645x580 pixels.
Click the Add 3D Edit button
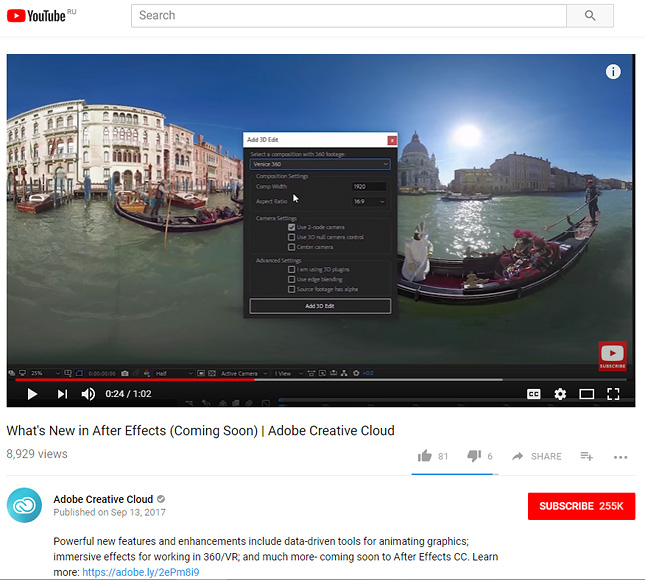click(320, 306)
